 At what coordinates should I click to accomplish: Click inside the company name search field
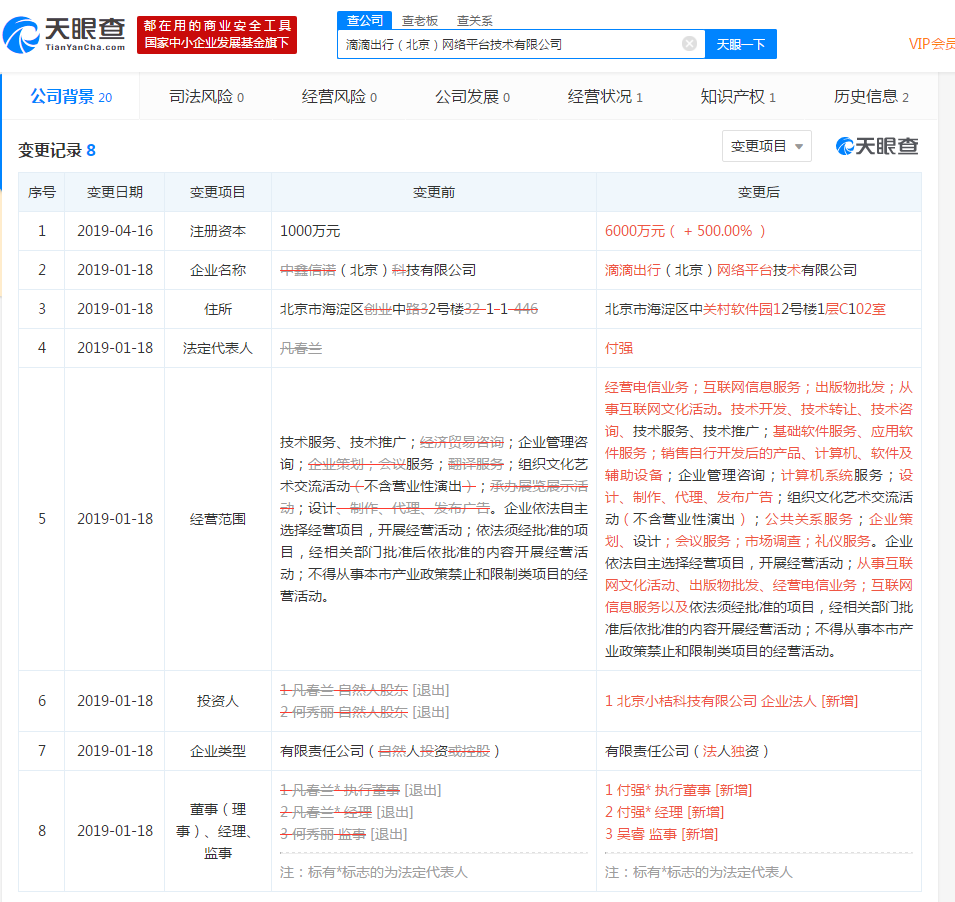pyautogui.click(x=510, y=44)
